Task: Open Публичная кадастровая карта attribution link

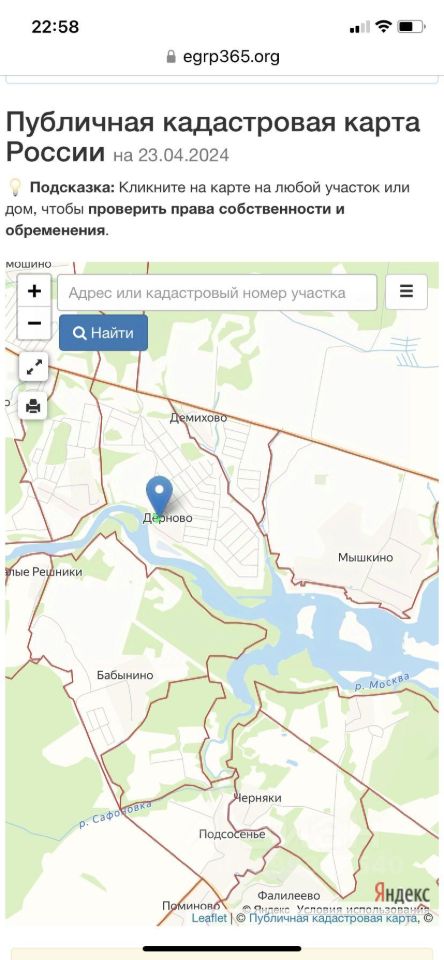Action: [x=334, y=918]
